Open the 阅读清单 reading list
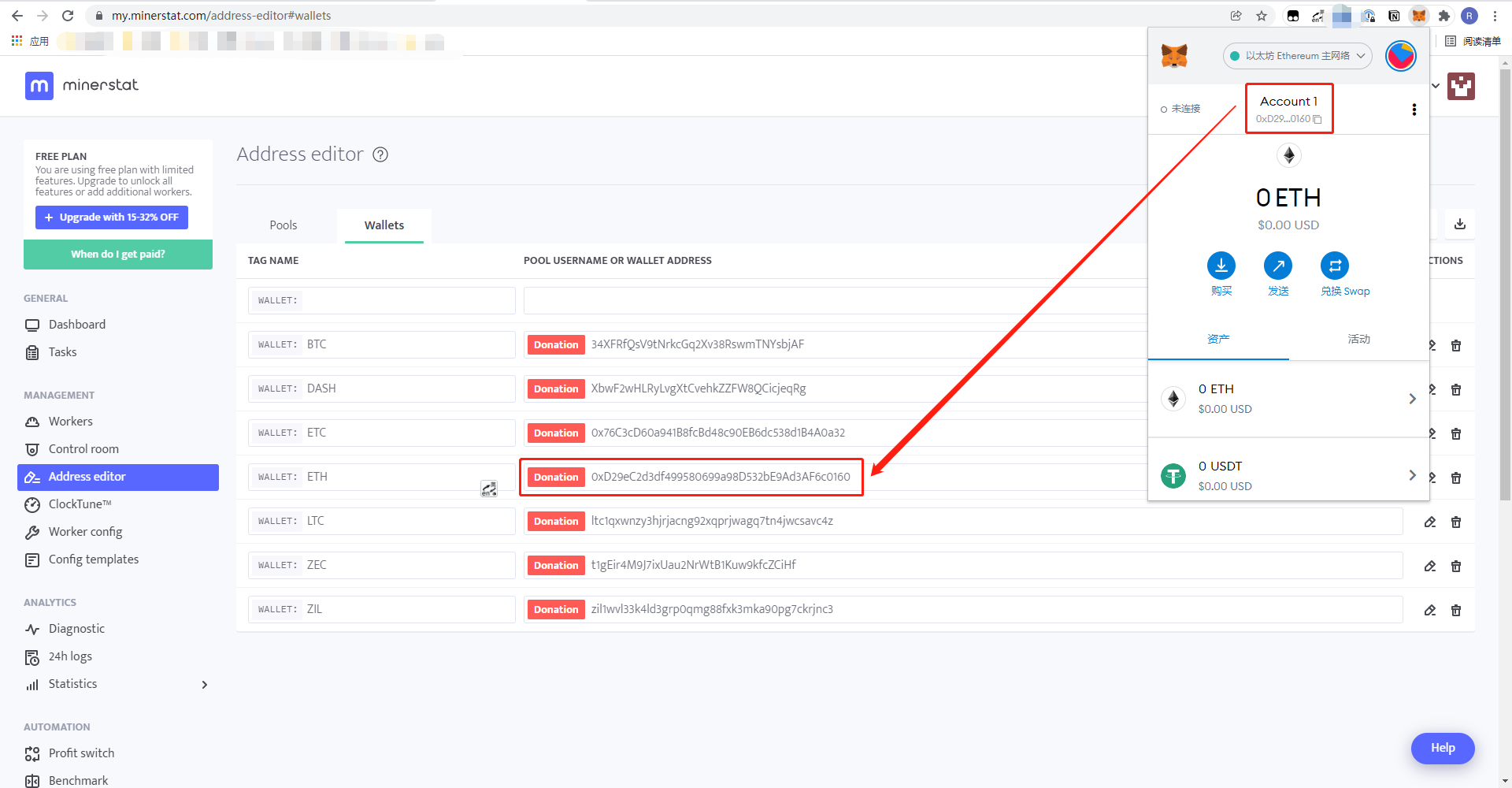Screen dimensions: 1512x788 (1473, 41)
